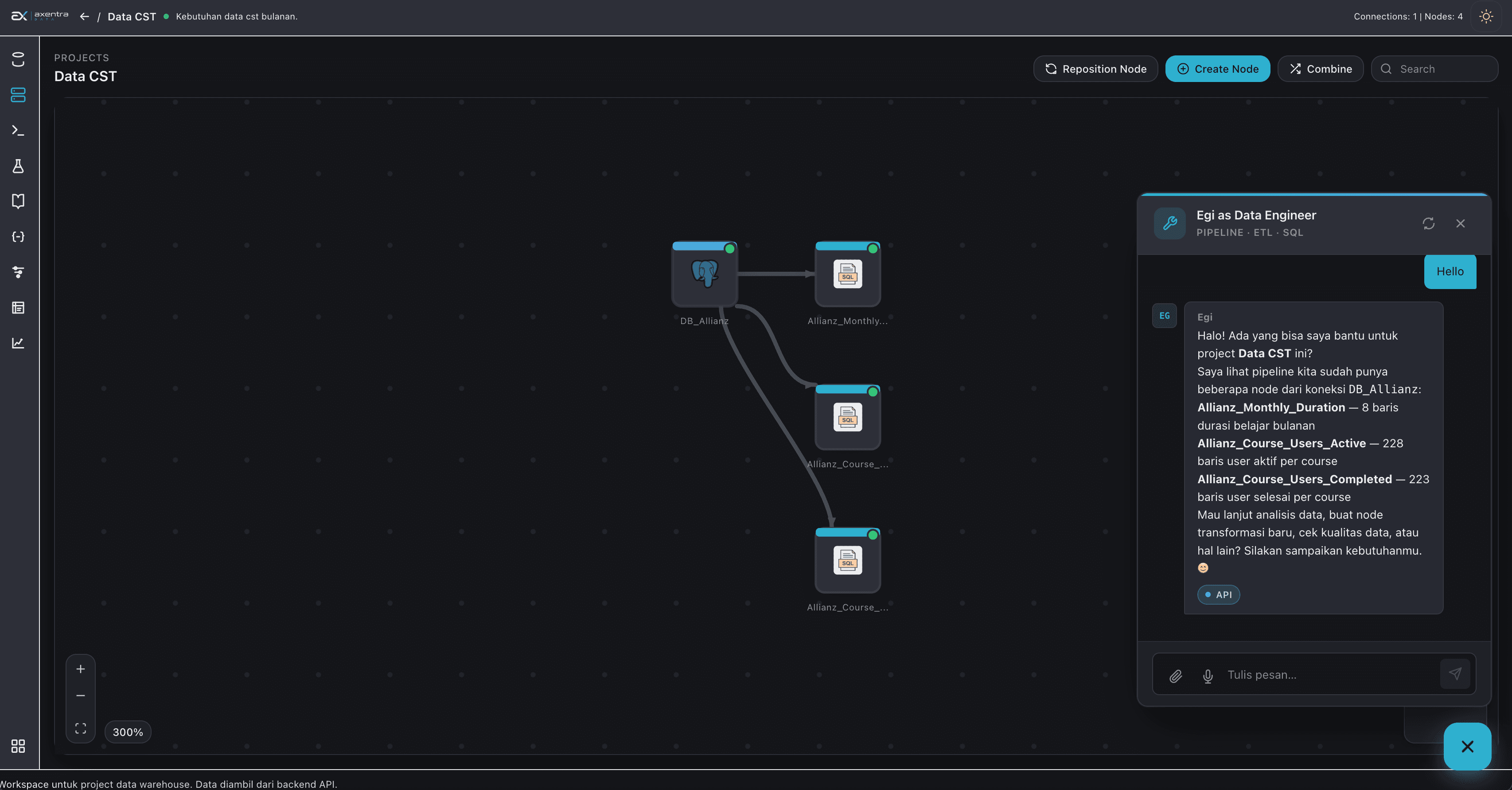Click the floating chat close X button
Screen dimensions: 1512x790
click(x=1467, y=746)
